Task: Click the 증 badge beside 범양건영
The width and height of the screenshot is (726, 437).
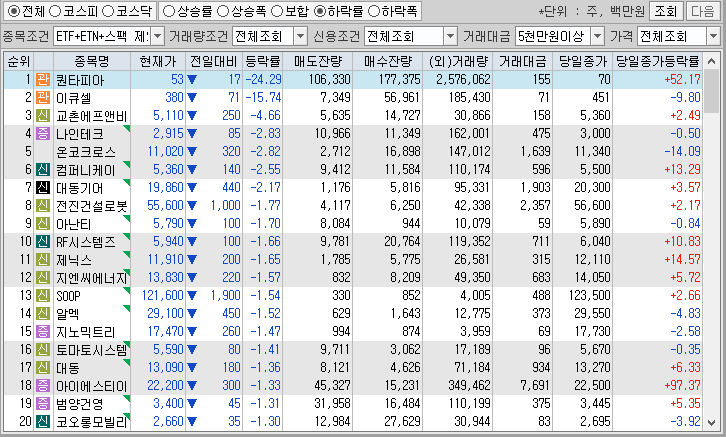Action: pos(43,403)
